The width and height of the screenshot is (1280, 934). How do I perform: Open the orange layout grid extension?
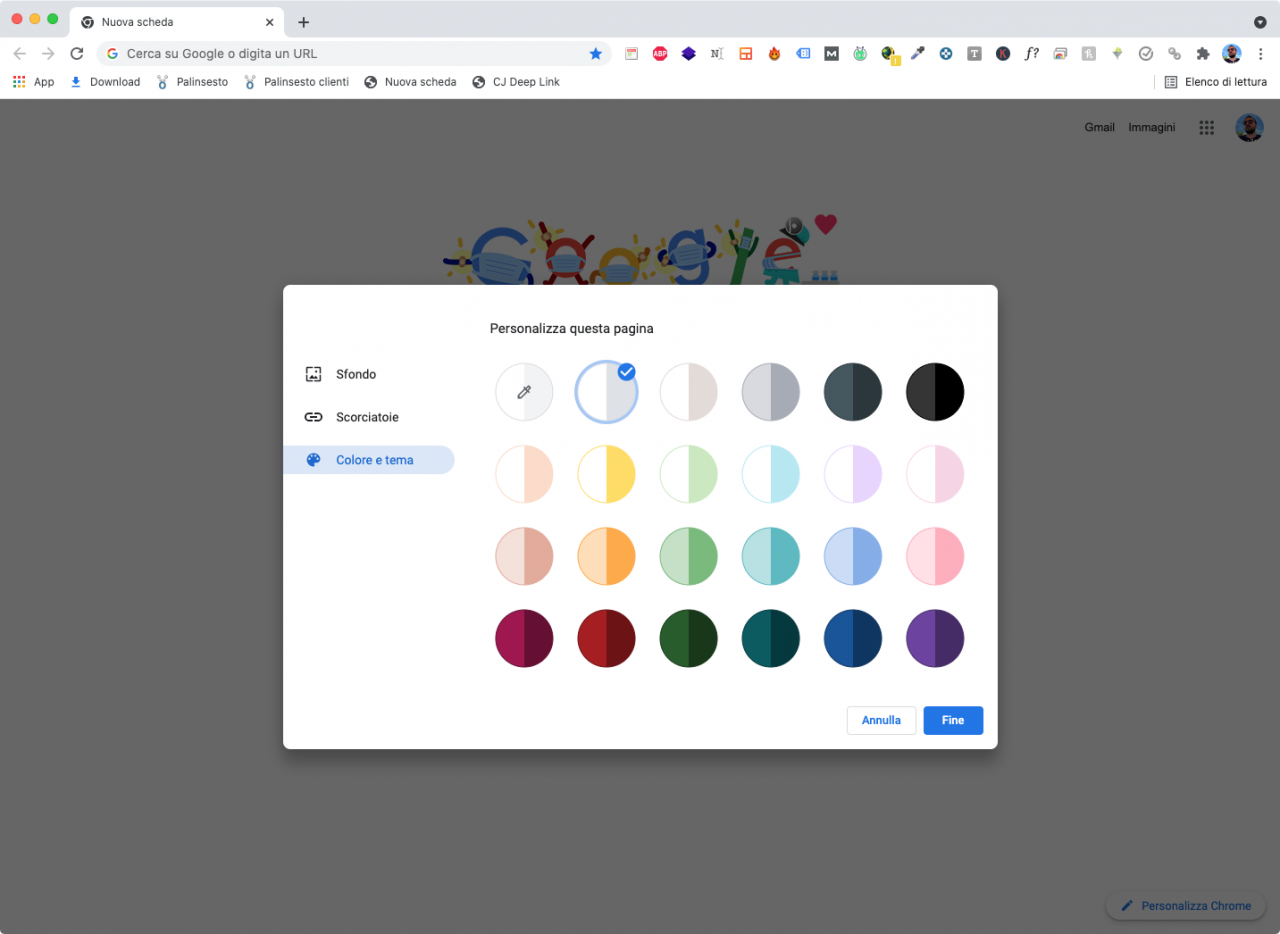746,54
